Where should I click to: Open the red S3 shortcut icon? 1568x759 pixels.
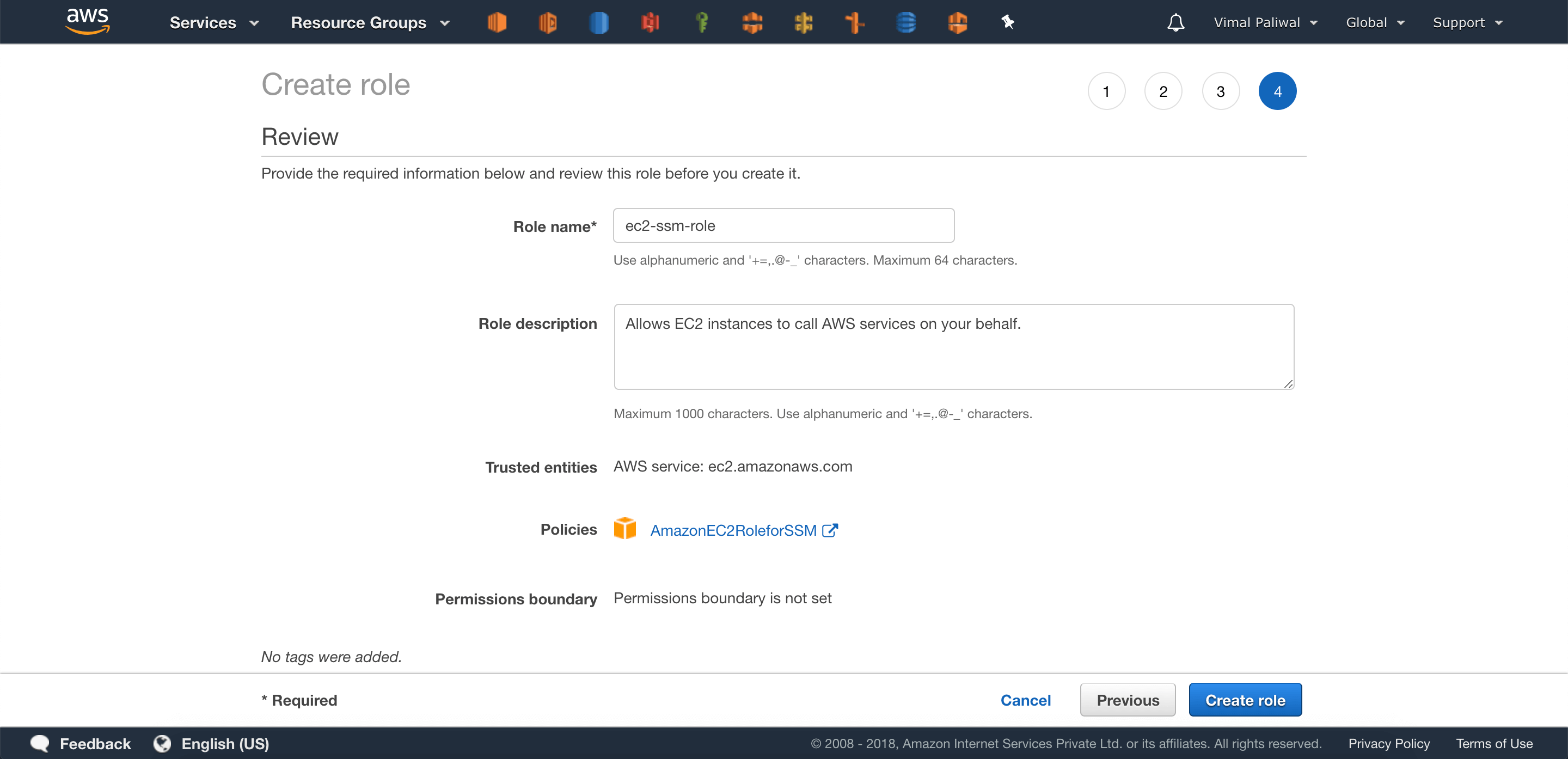pyautogui.click(x=650, y=22)
